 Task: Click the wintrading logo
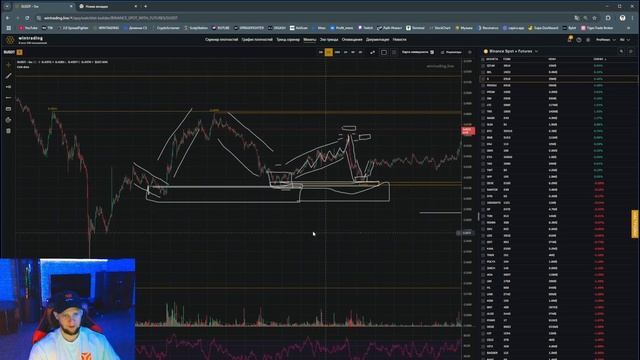pyautogui.click(x=27, y=40)
